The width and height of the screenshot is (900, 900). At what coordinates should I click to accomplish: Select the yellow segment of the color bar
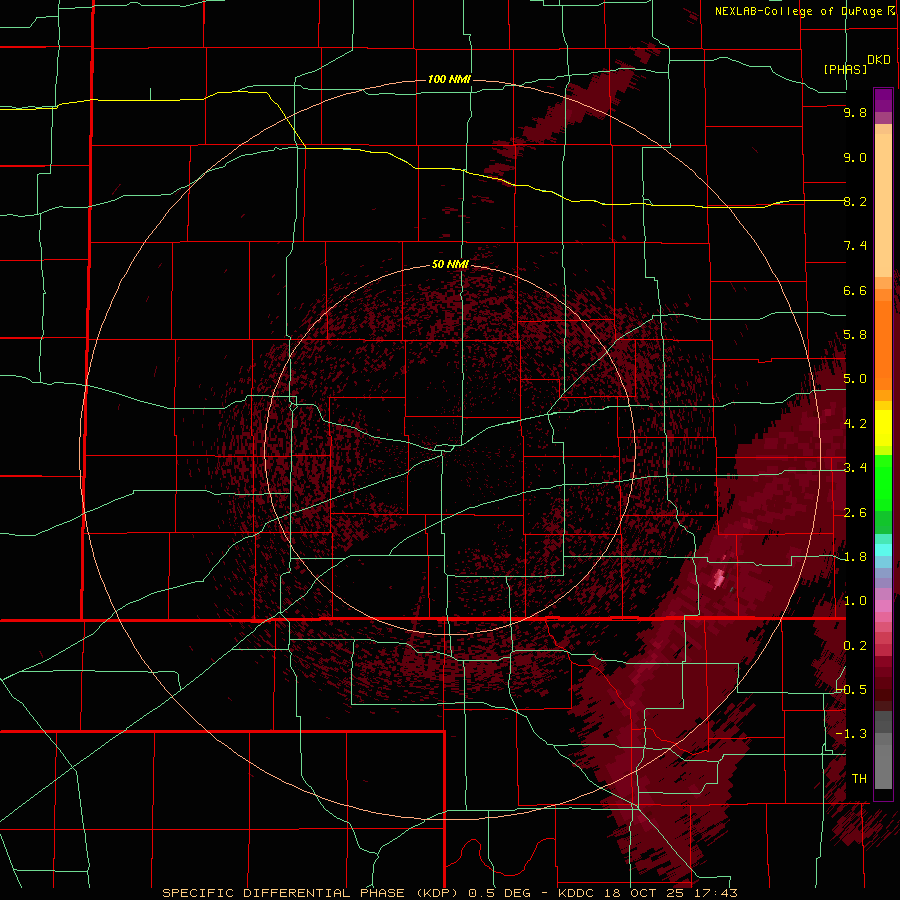[883, 428]
